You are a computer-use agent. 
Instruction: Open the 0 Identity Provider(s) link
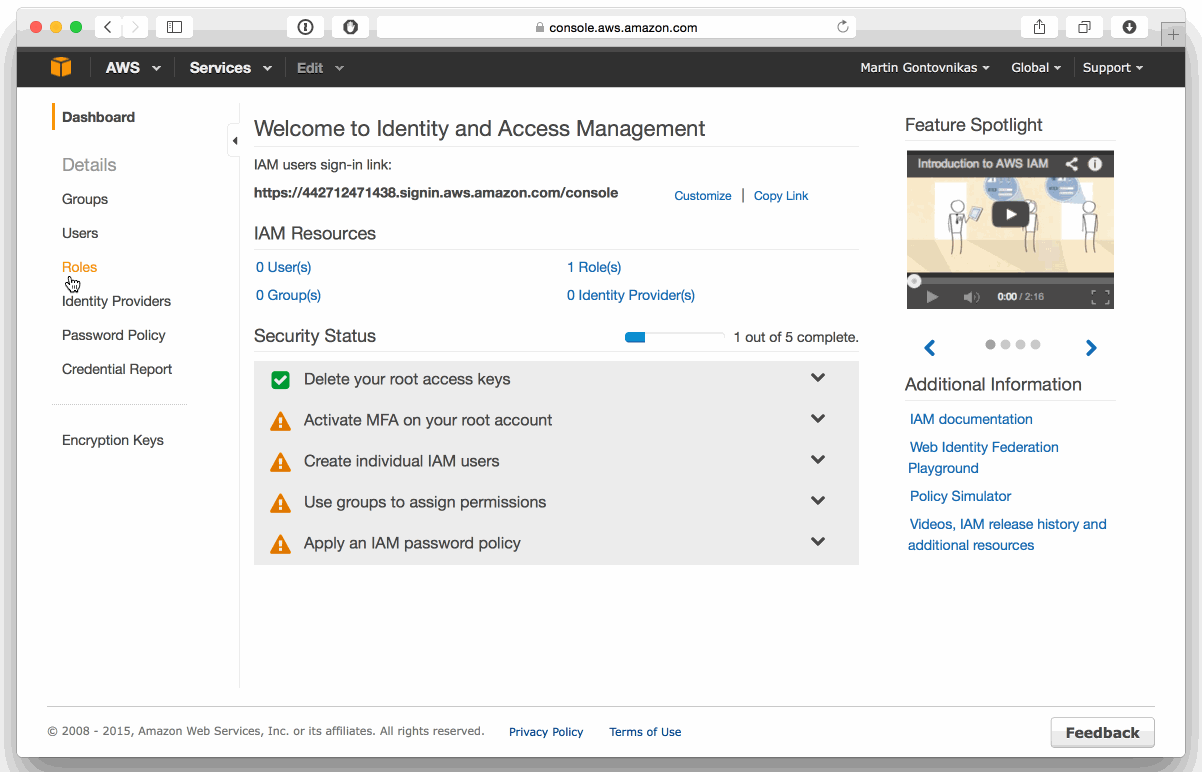pyautogui.click(x=631, y=295)
